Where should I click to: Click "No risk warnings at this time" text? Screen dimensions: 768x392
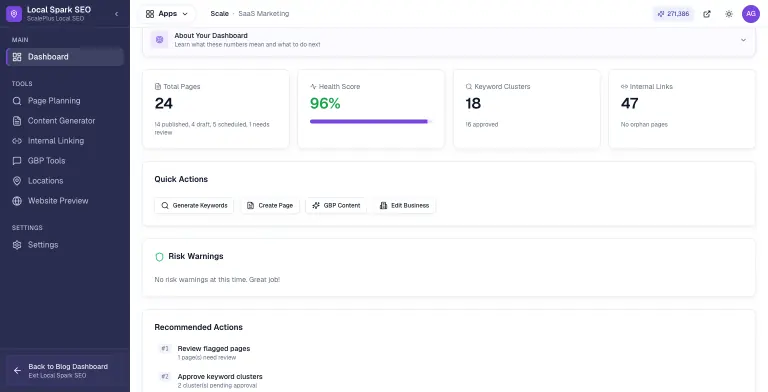(x=217, y=280)
